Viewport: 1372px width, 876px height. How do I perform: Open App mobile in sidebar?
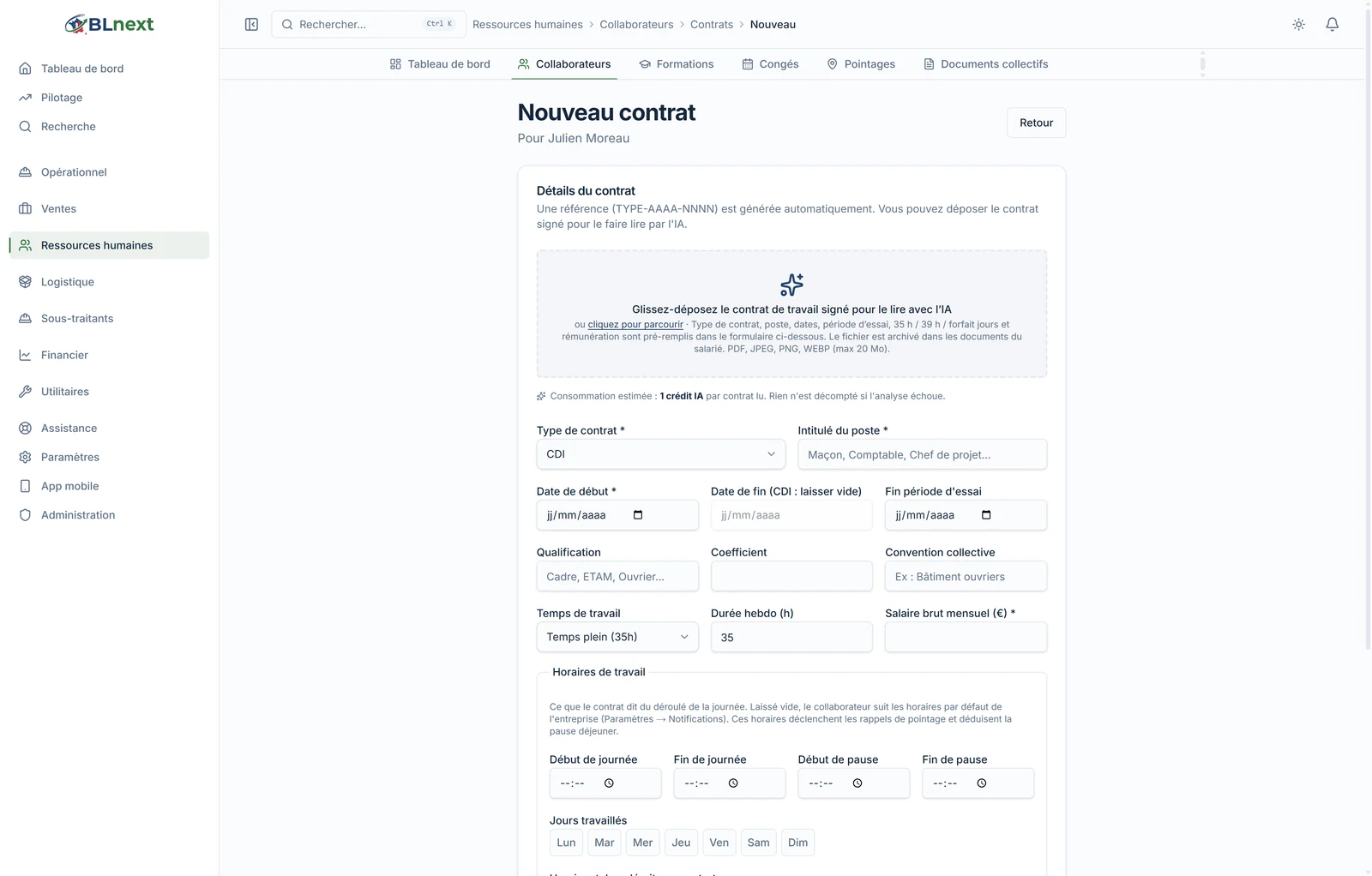109,486
